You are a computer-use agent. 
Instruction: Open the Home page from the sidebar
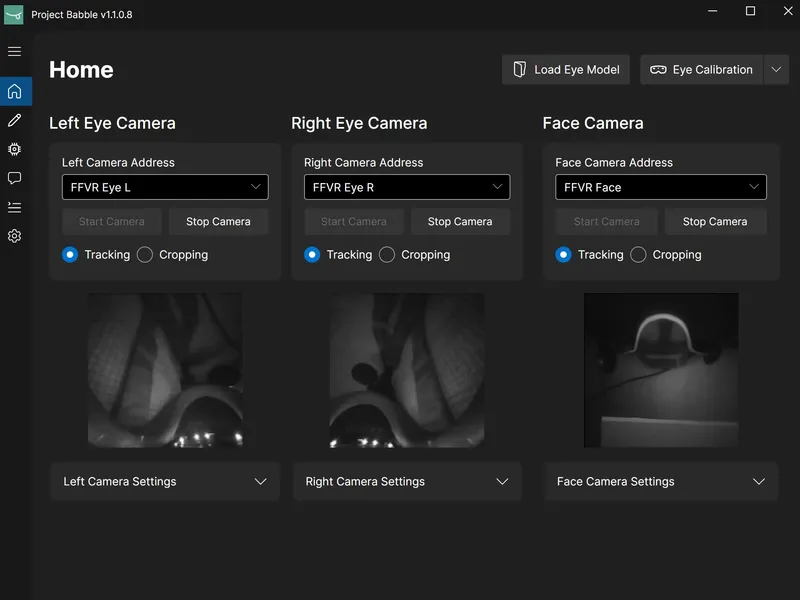click(14, 90)
